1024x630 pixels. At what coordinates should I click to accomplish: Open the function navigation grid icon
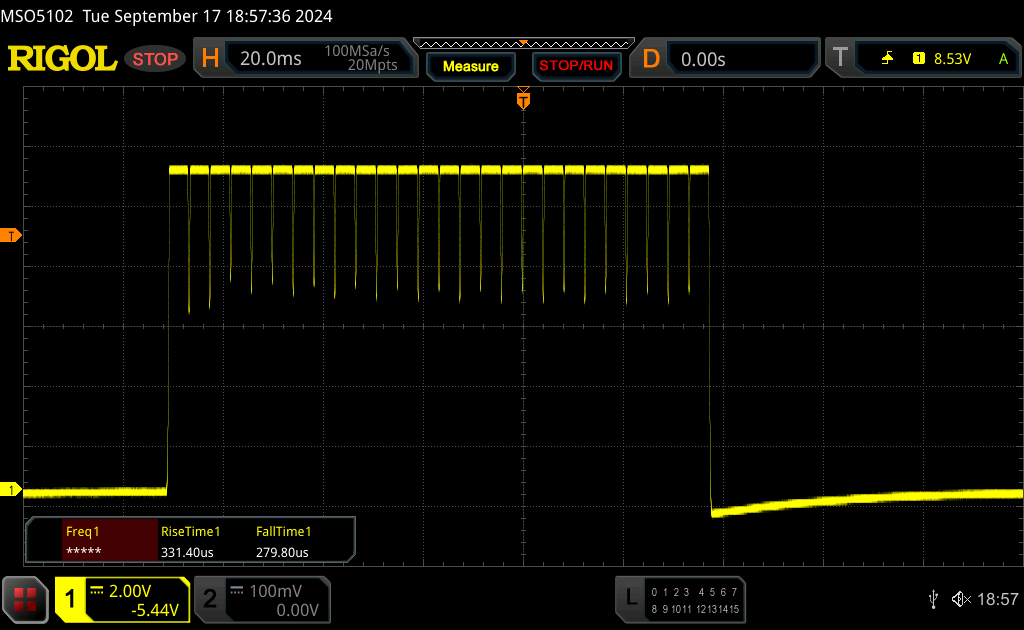[24, 599]
